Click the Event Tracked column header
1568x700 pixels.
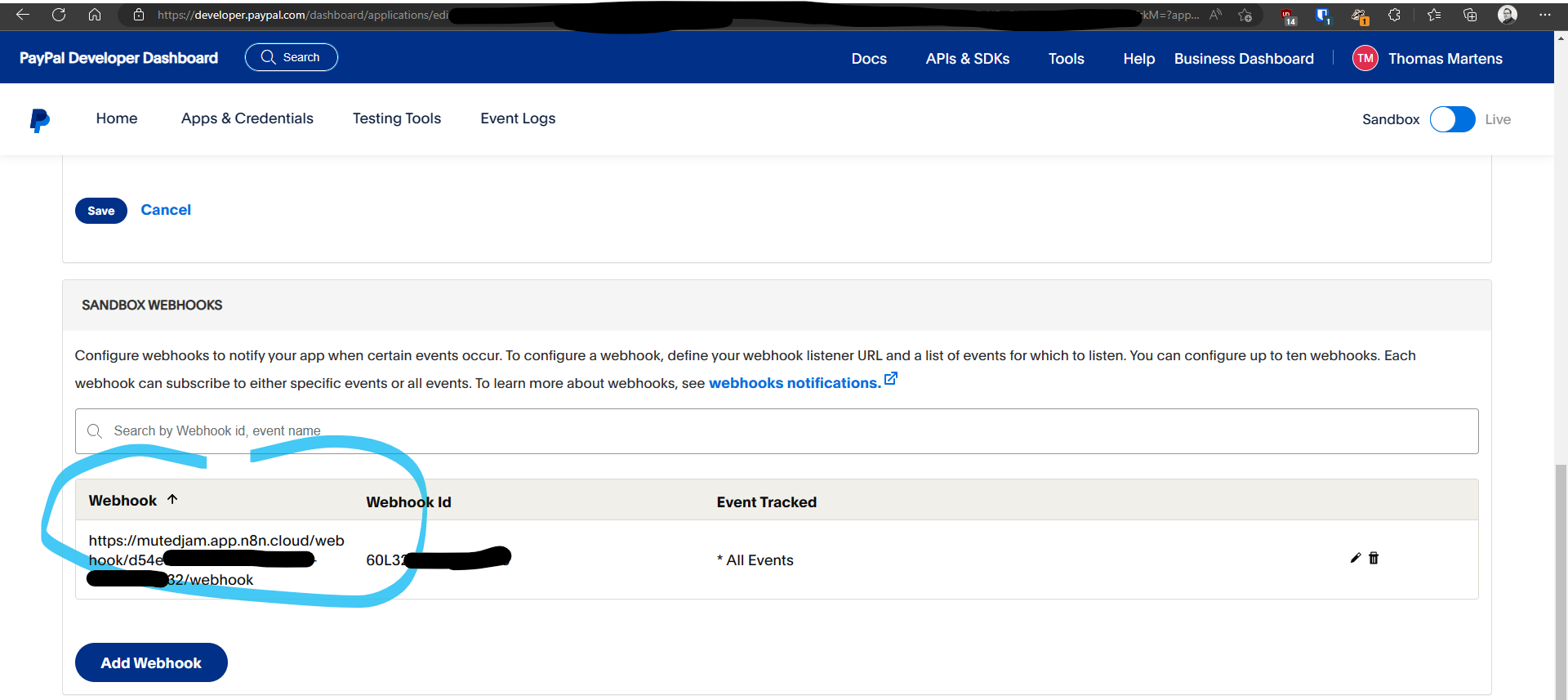tap(767, 502)
